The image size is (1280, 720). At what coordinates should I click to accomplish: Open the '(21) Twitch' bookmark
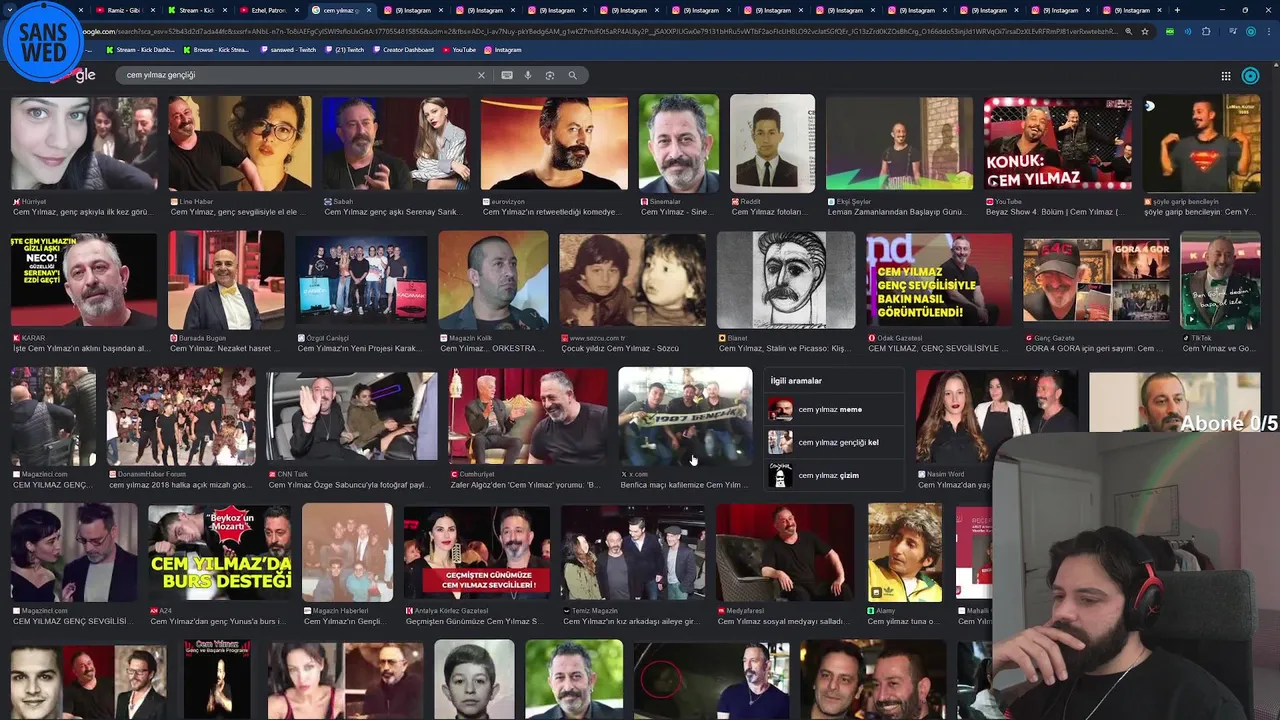(345, 49)
